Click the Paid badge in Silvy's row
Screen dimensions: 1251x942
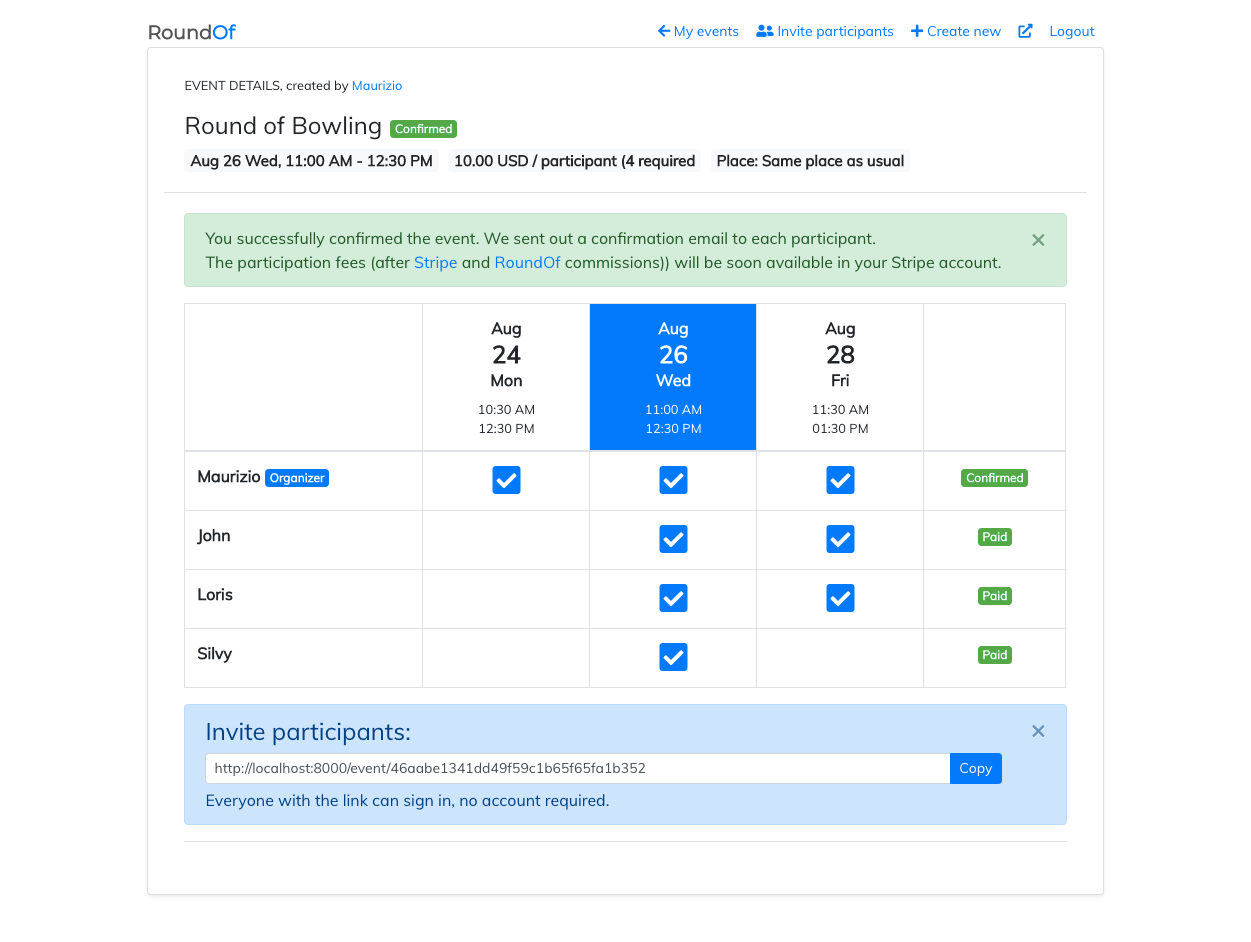point(994,655)
